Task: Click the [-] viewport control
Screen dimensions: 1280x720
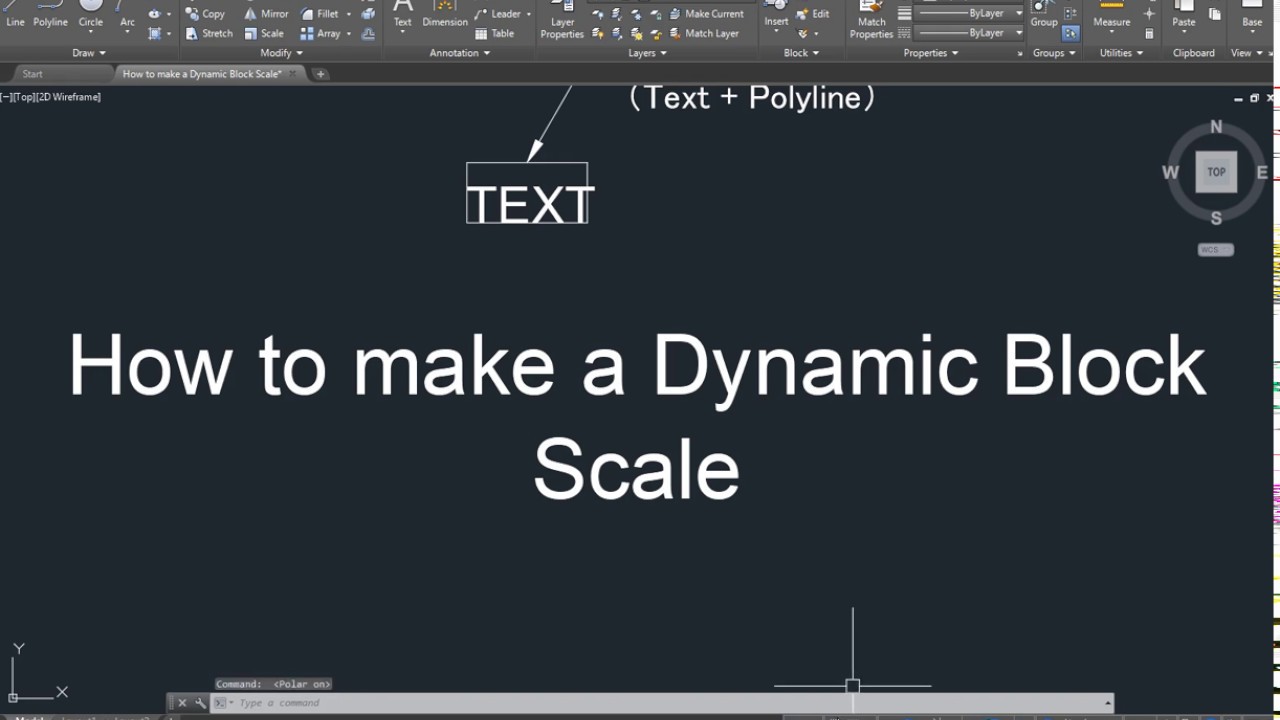Action: coord(6,97)
